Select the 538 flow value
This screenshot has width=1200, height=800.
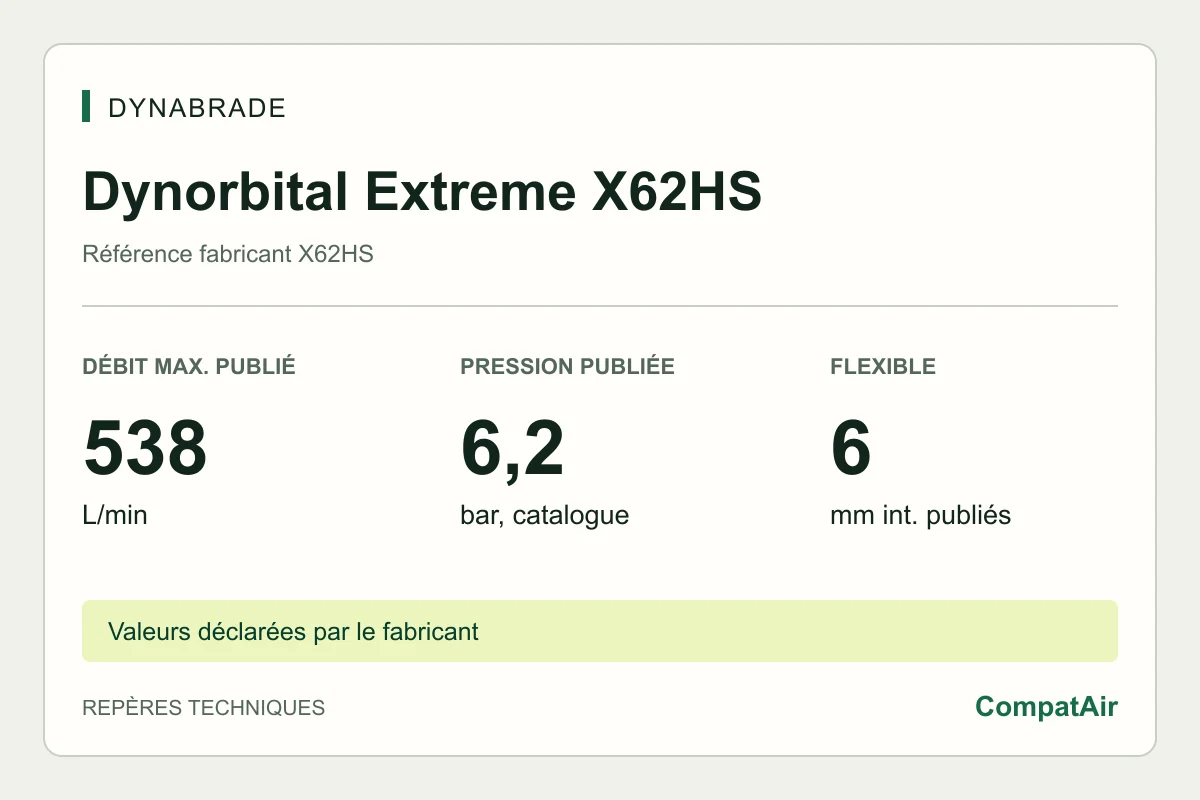[145, 449]
